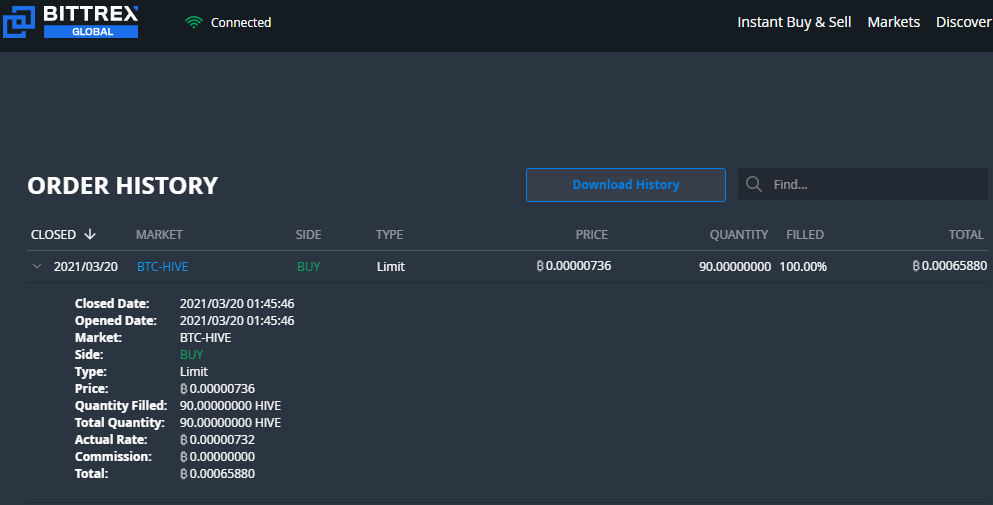Click Market detail value BTC-HIVE

click(x=205, y=338)
